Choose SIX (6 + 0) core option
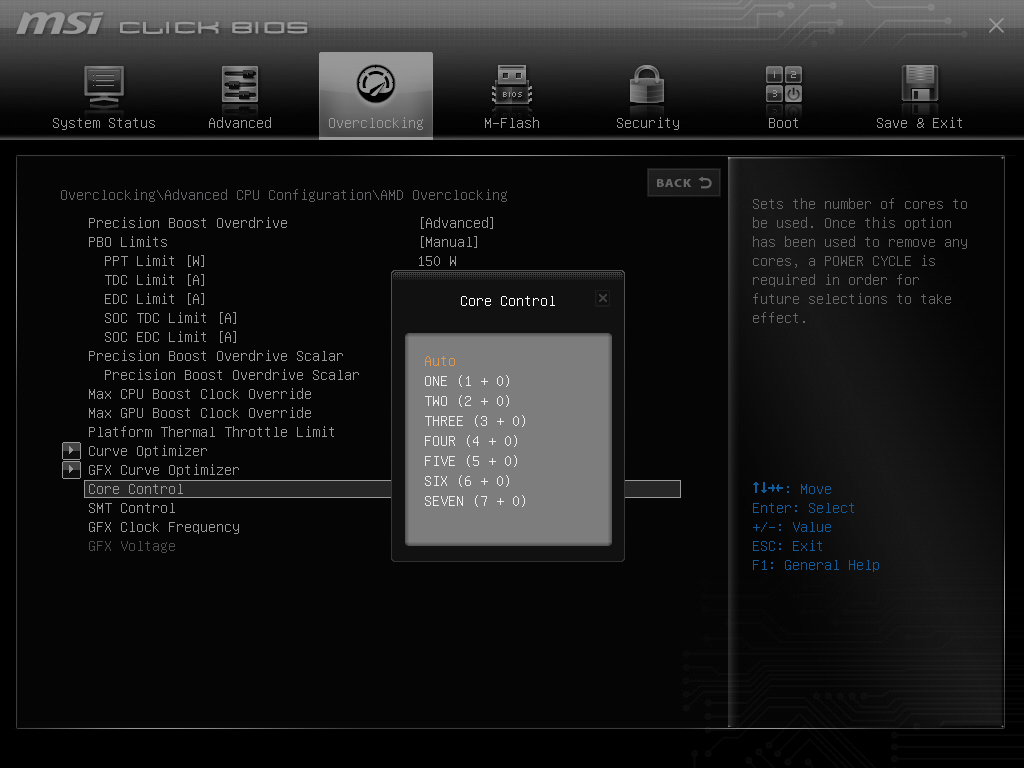Screen dimensions: 1024x768 [467, 481]
